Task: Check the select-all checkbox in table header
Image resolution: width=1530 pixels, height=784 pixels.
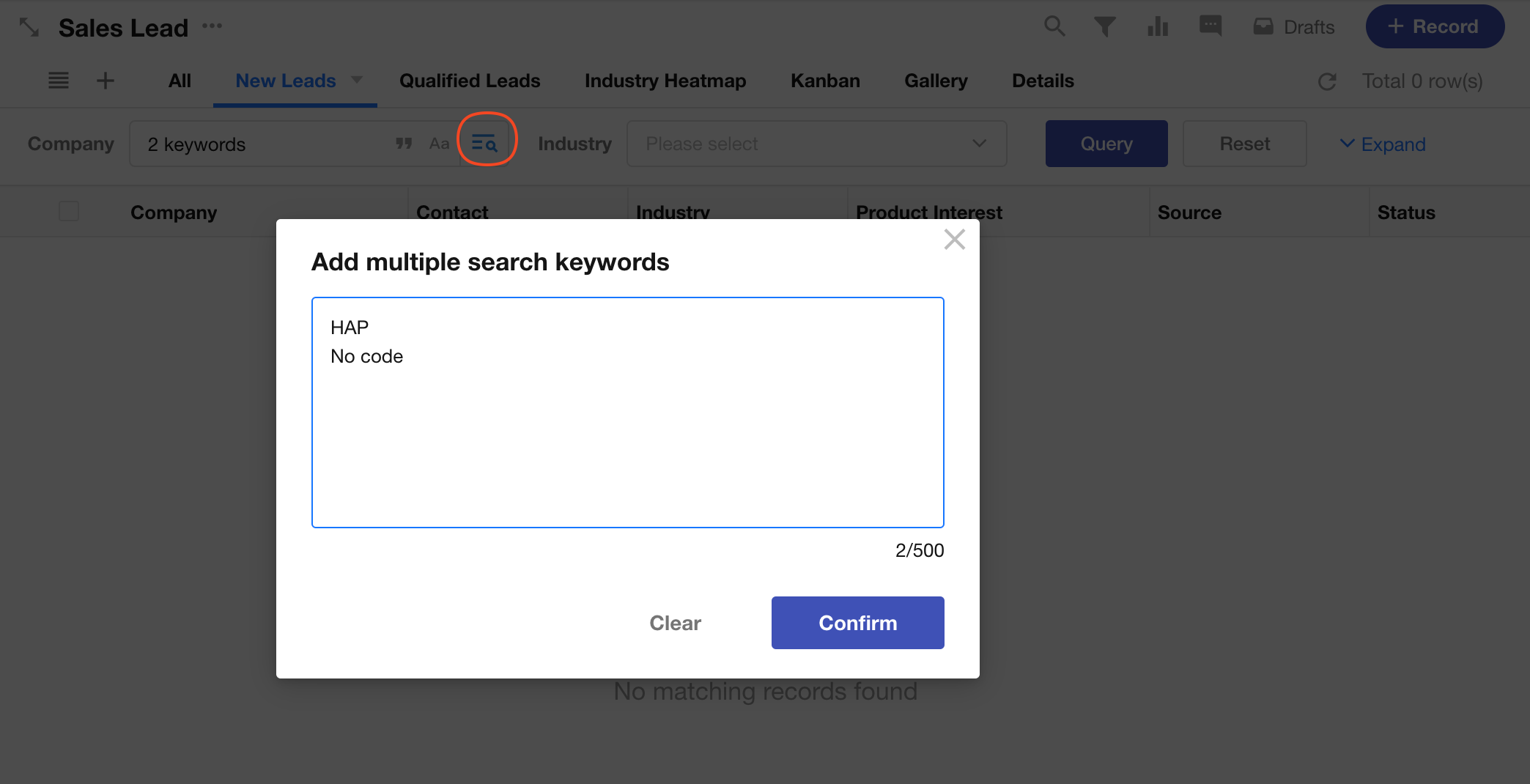Action: point(69,212)
